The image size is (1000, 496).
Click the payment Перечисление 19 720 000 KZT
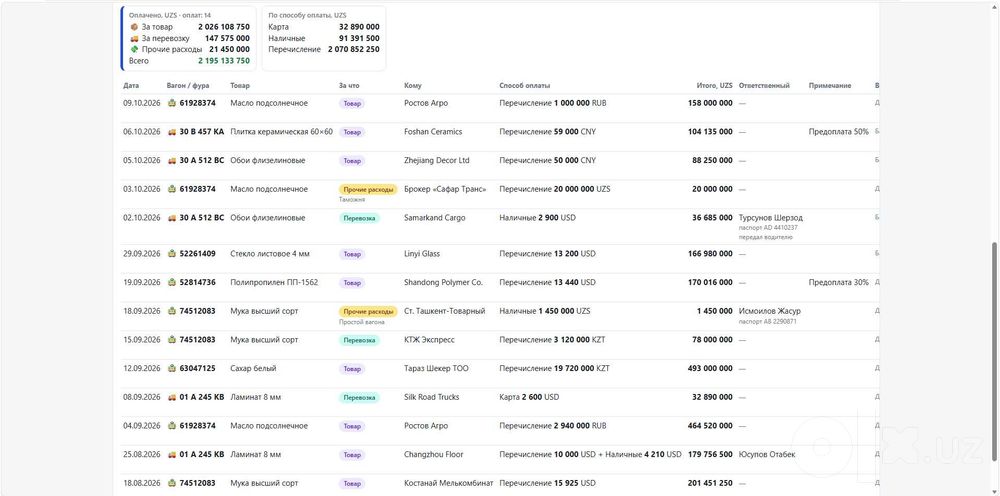click(554, 368)
